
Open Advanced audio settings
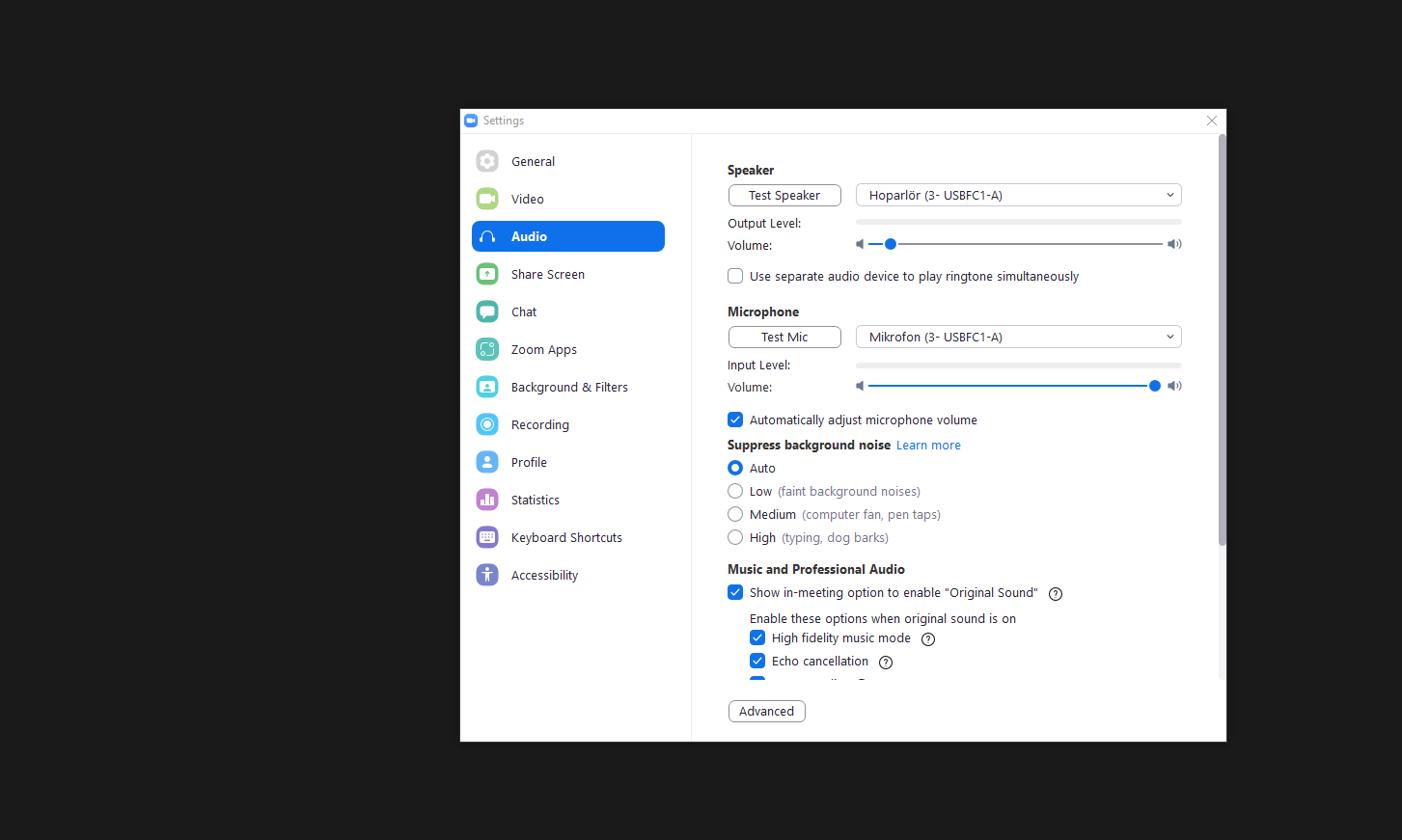point(767,711)
